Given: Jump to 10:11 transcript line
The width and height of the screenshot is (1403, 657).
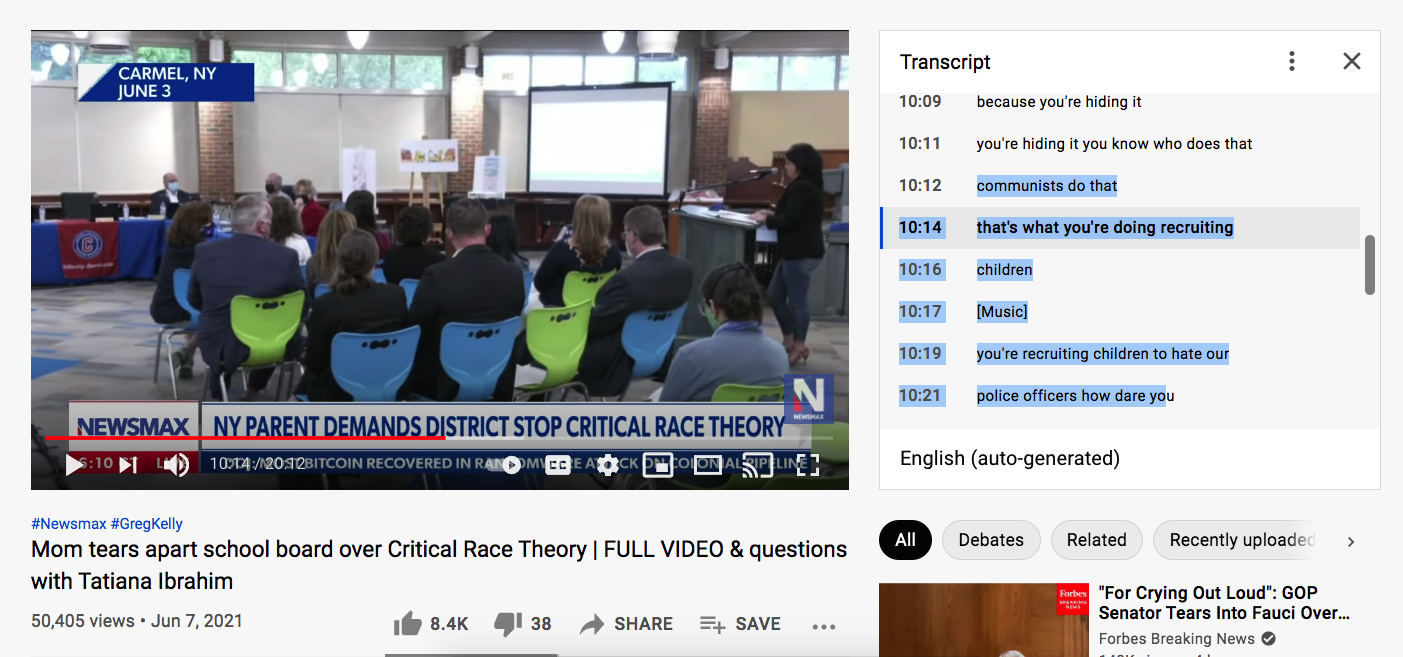Looking at the screenshot, I should [x=1120, y=144].
